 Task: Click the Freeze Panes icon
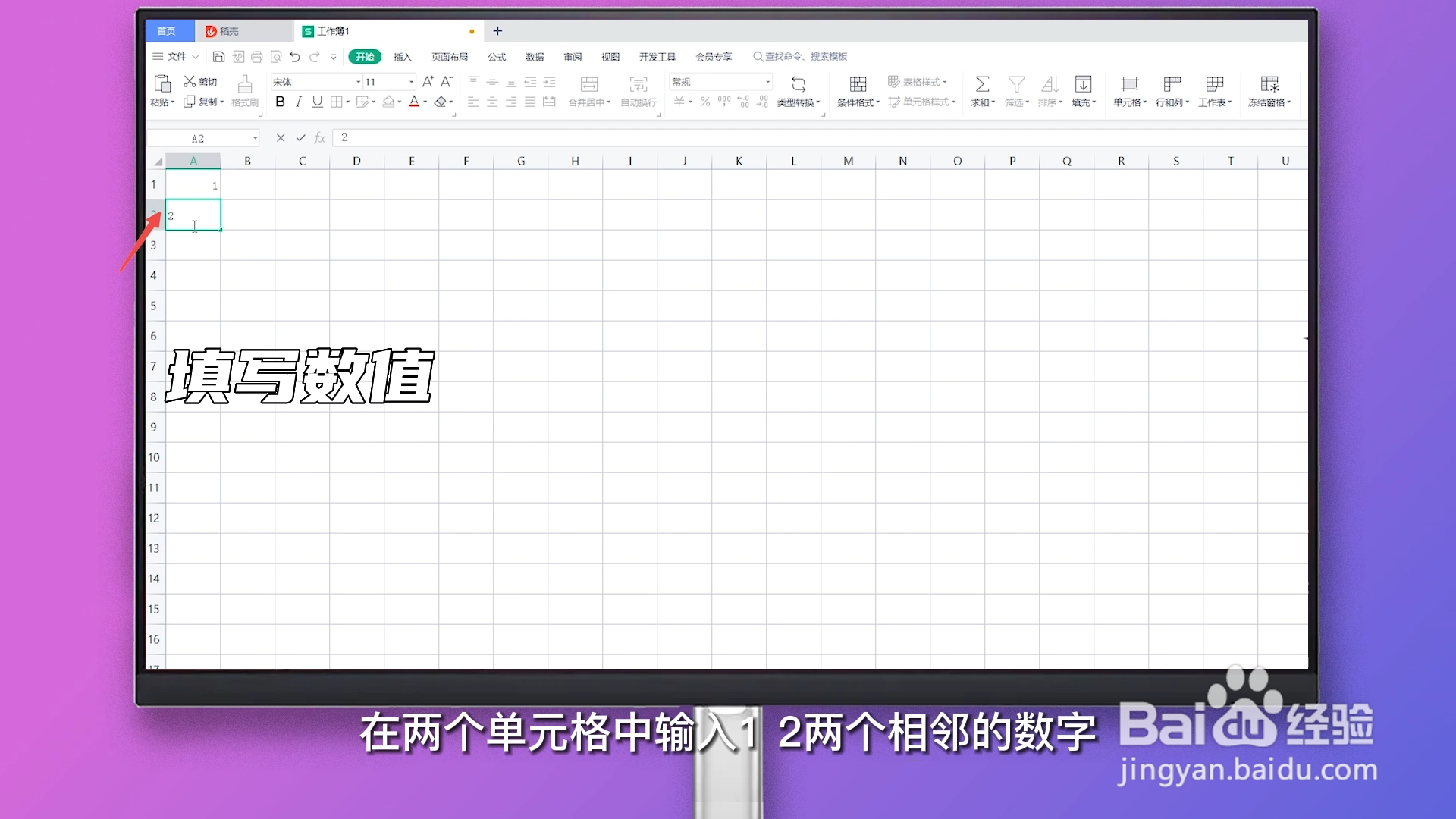click(1269, 84)
